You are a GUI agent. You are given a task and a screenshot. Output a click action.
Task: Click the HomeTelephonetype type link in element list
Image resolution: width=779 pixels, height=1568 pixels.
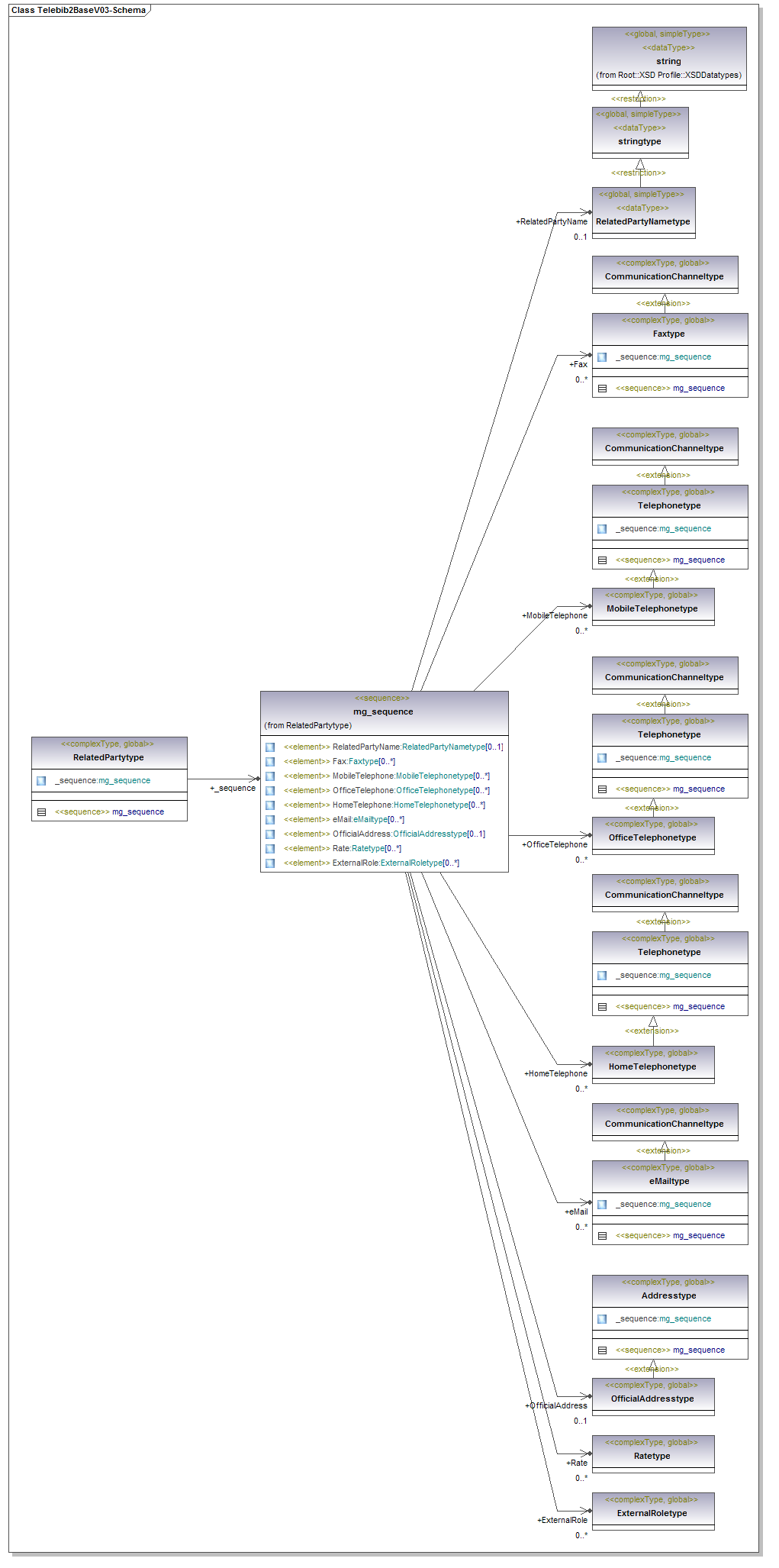(x=430, y=805)
